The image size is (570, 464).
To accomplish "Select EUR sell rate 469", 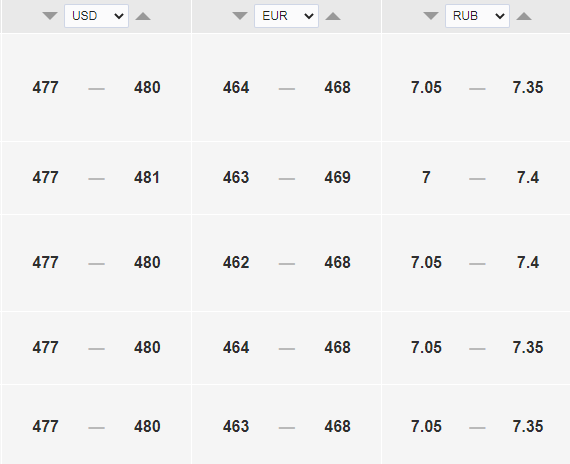I will [x=337, y=178].
